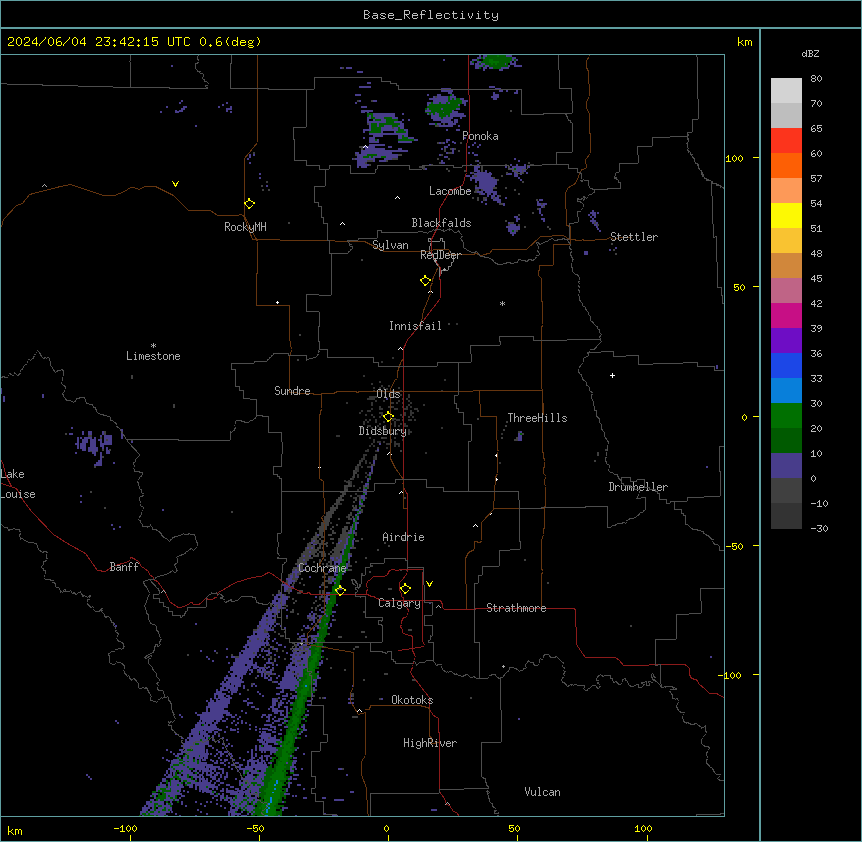Select the asterisk marker above Limestone label

pyautogui.click(x=153, y=346)
